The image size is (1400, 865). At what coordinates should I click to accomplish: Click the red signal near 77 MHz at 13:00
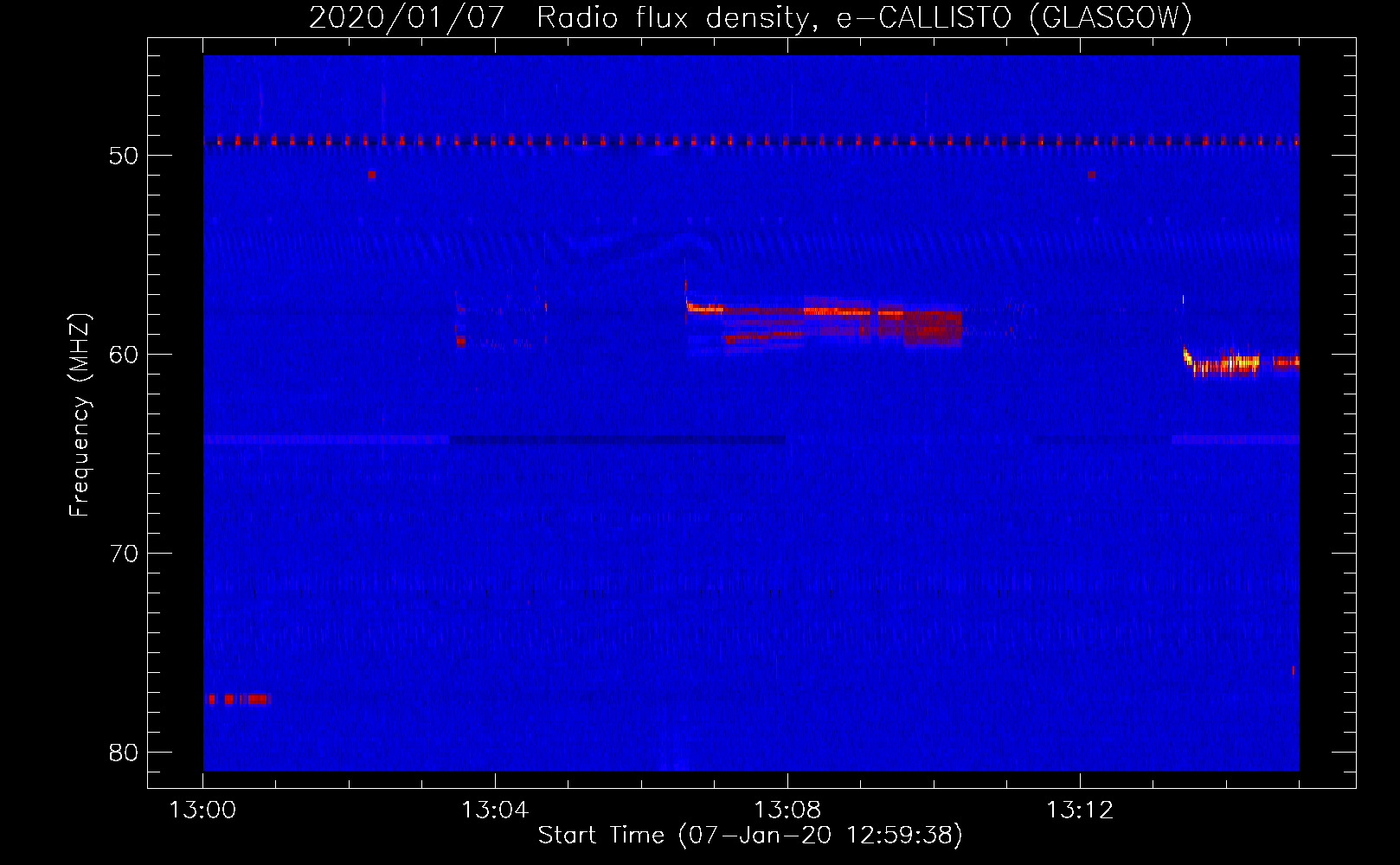(x=240, y=699)
